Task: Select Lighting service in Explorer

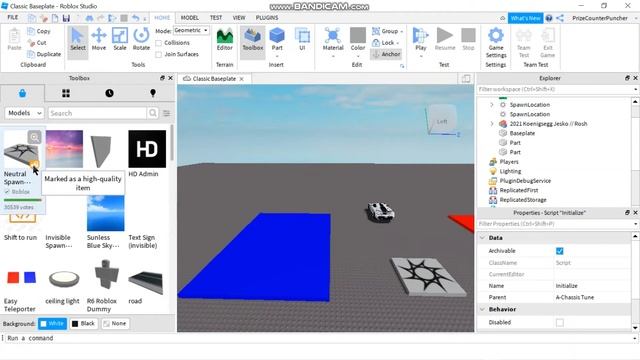Action: 510,171
